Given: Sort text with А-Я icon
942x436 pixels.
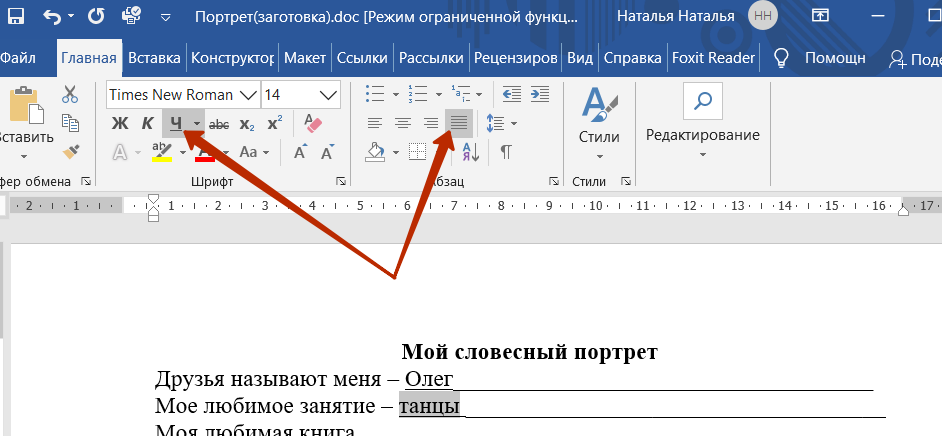Looking at the screenshot, I should (470, 152).
